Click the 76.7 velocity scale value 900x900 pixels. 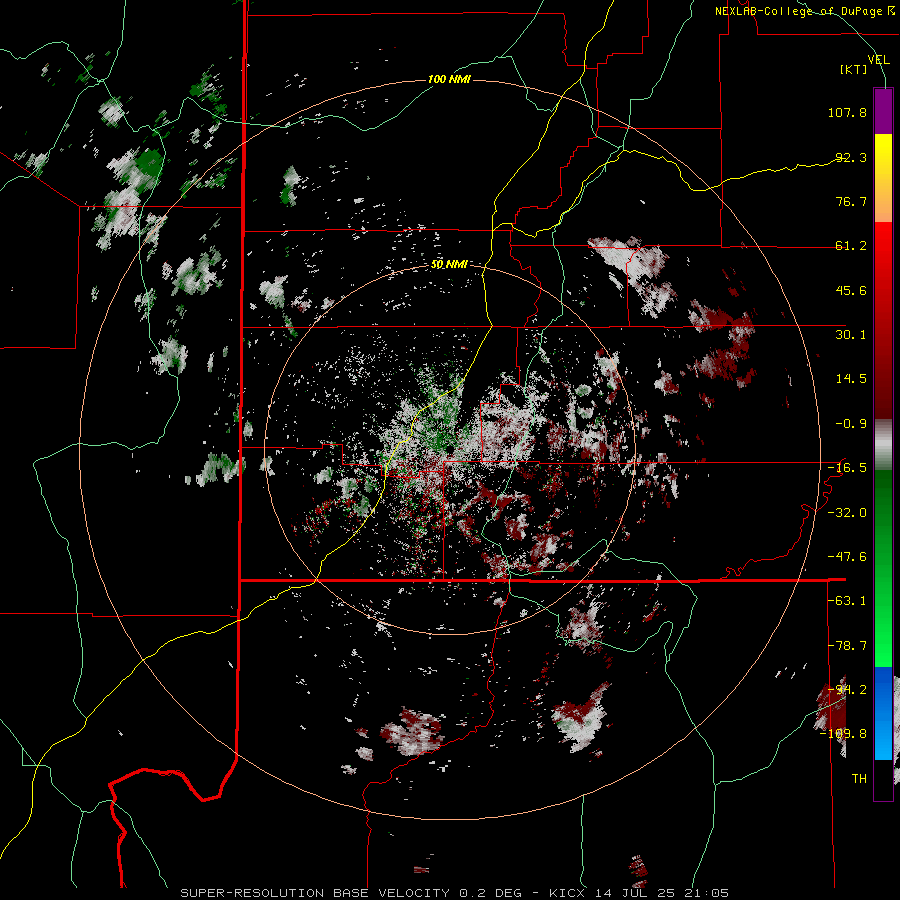pyautogui.click(x=851, y=201)
